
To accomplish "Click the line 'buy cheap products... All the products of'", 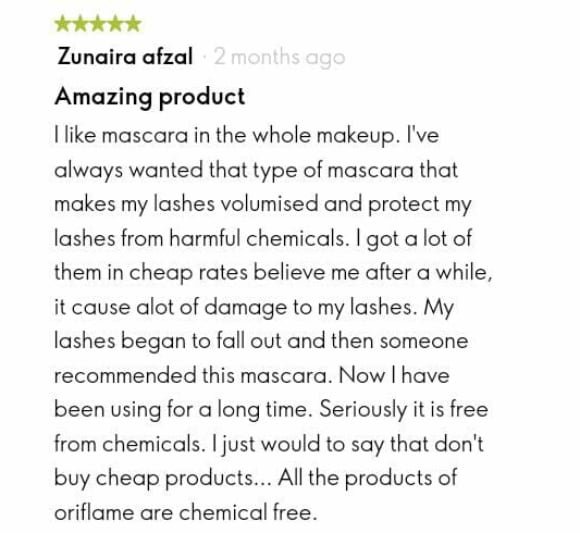I will click(x=256, y=479).
